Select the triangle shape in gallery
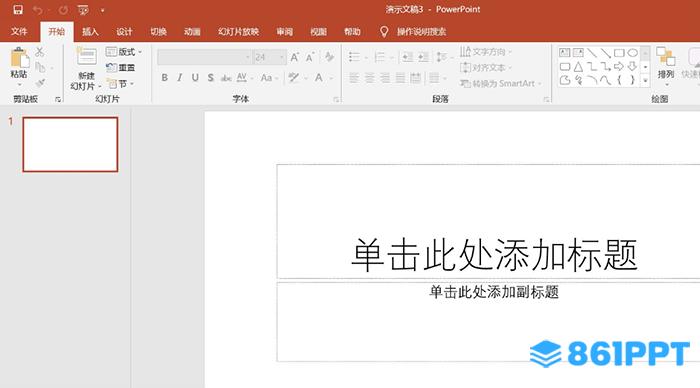This screenshot has width=700, height=388. click(578, 67)
